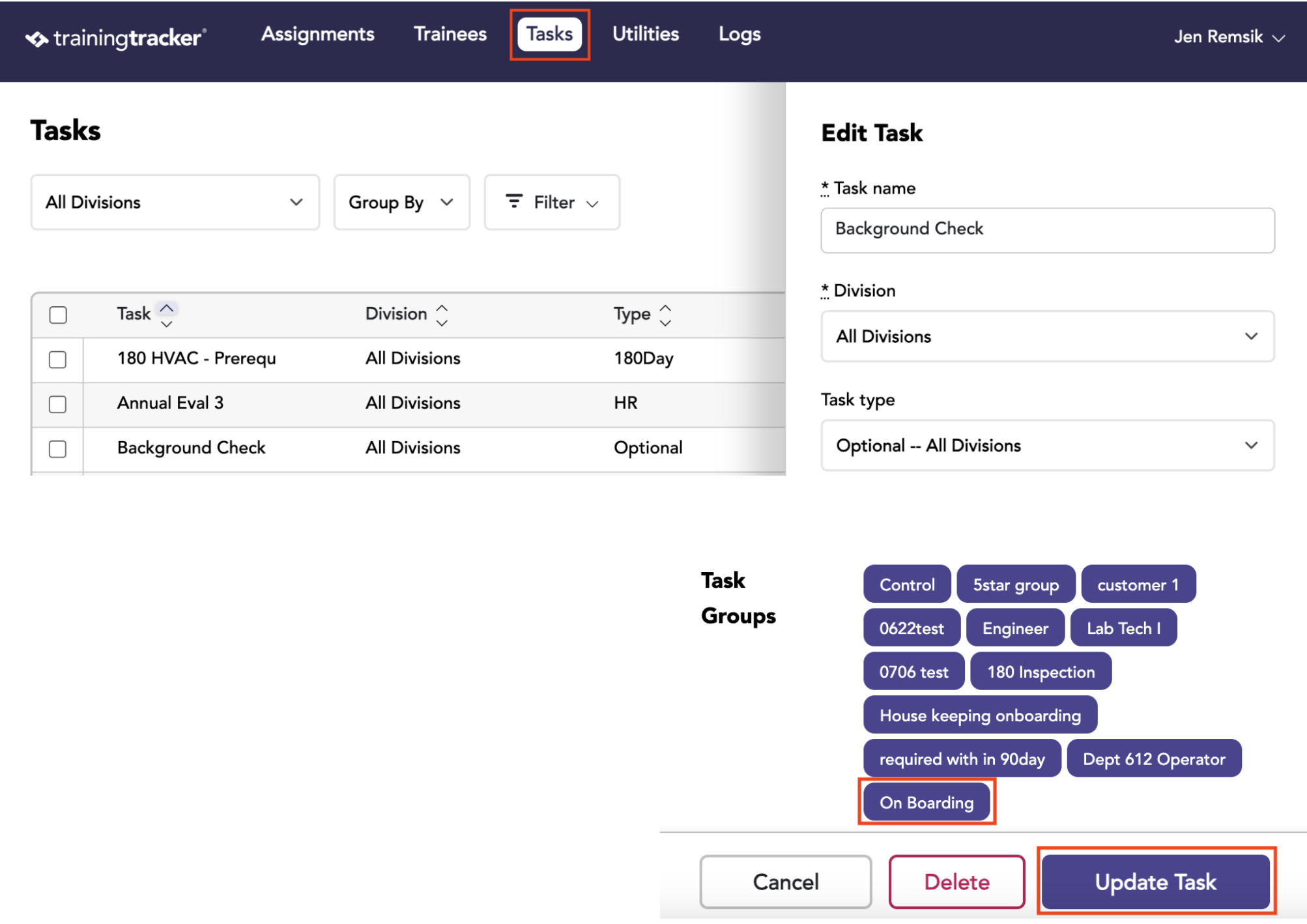Switch to the Assignments tab
The height and width of the screenshot is (924, 1307).
coord(317,34)
